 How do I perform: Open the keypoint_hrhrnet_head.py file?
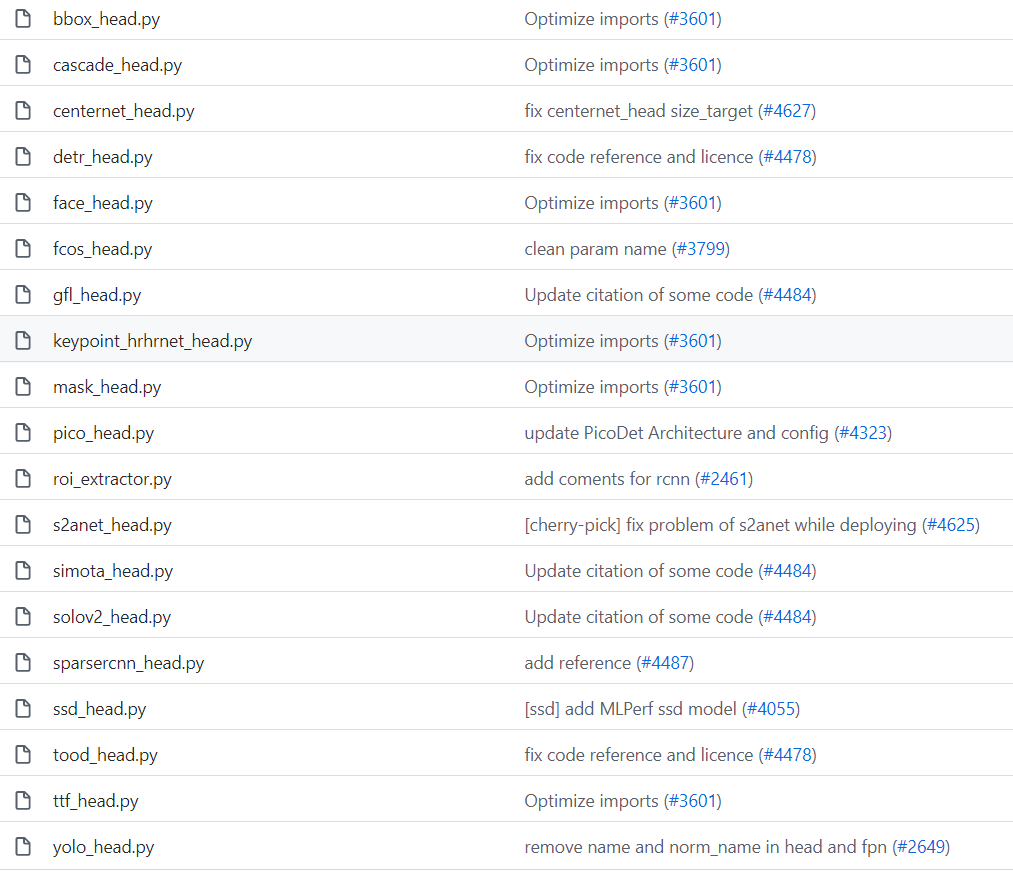(x=152, y=340)
